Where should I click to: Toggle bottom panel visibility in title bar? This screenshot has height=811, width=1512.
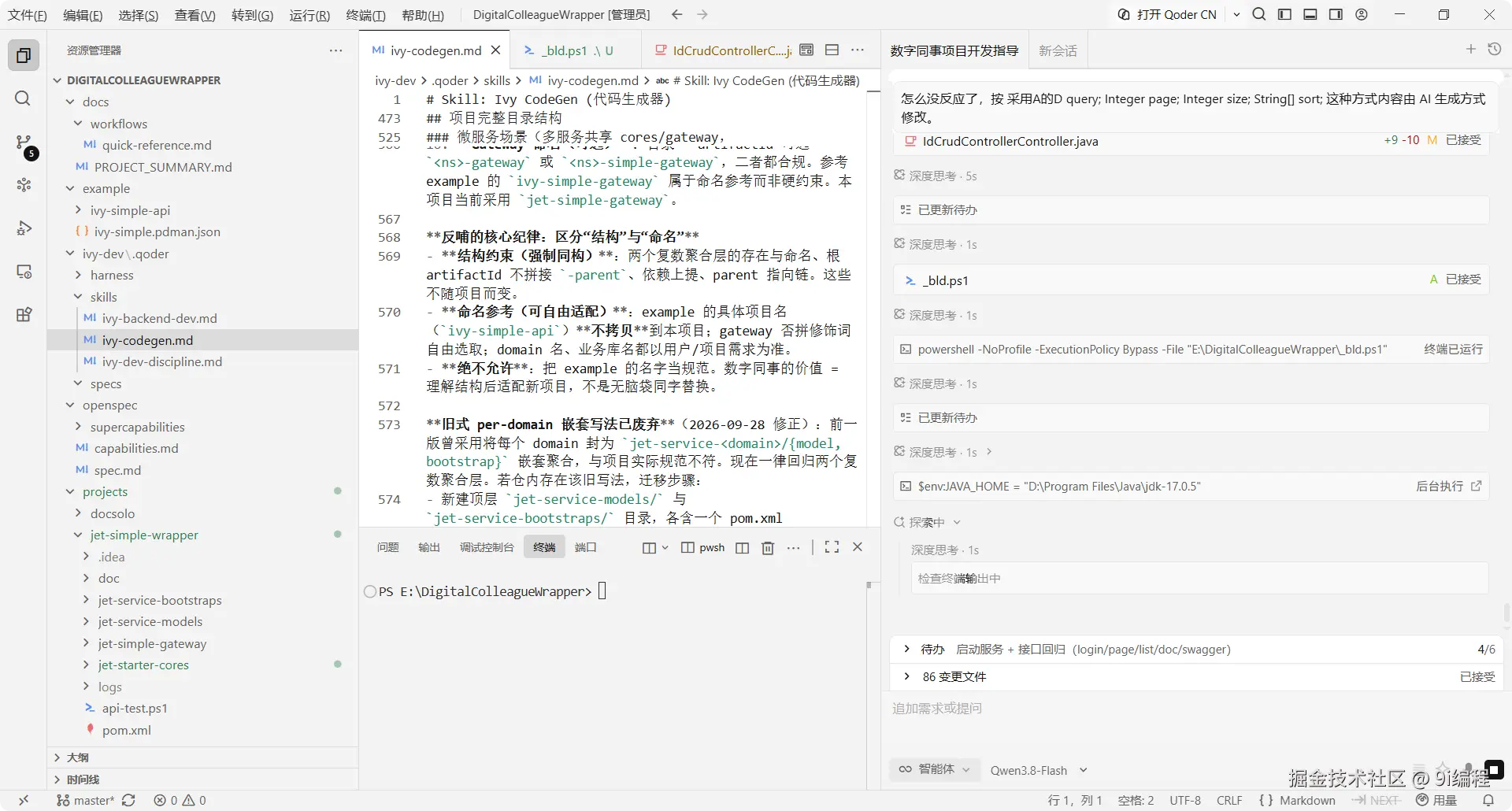1310,14
